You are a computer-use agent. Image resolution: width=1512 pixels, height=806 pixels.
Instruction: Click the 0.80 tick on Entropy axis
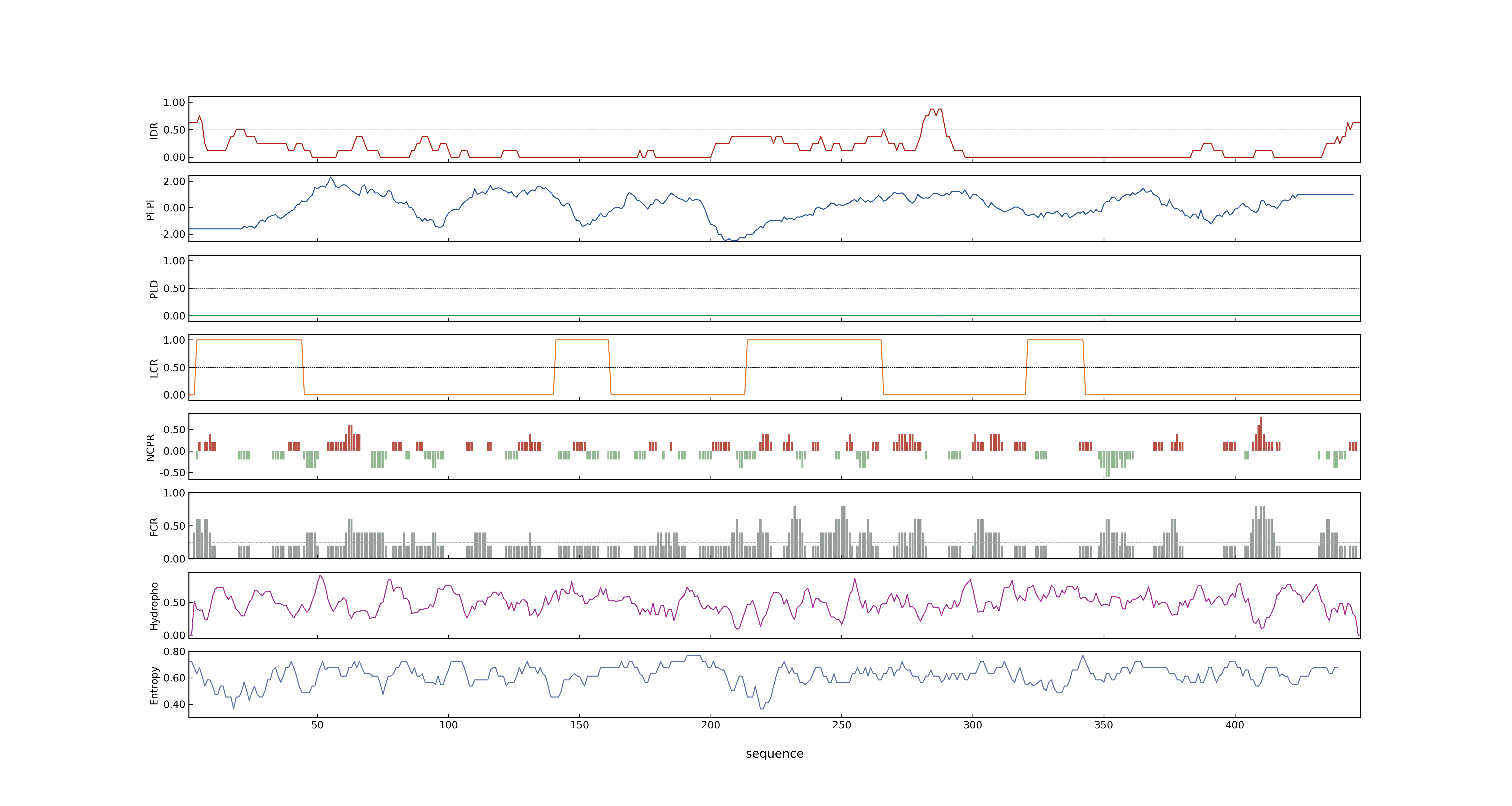click(174, 652)
